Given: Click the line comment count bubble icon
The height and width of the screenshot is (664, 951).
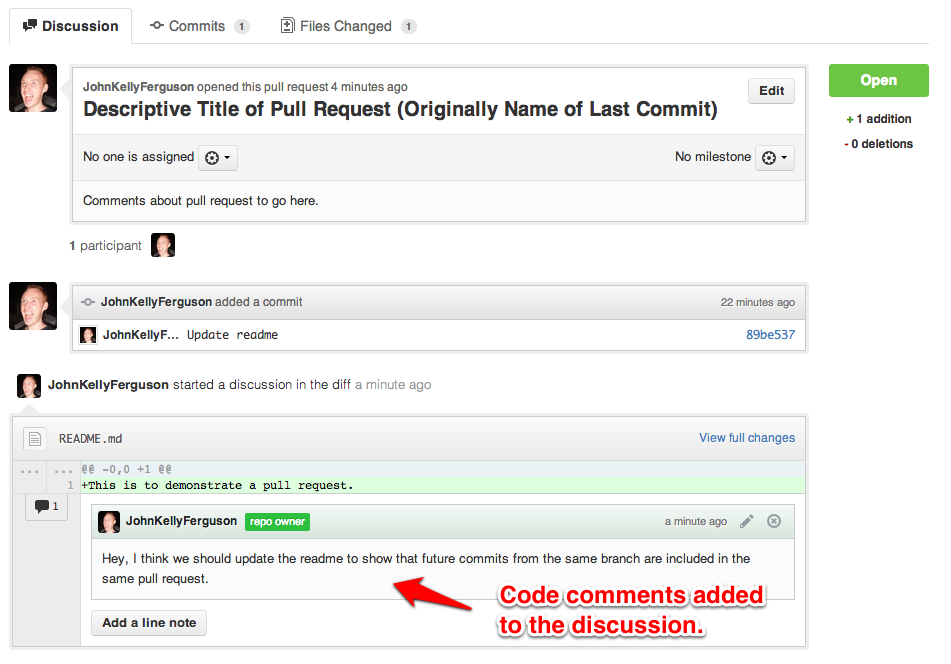Looking at the screenshot, I should [x=46, y=507].
